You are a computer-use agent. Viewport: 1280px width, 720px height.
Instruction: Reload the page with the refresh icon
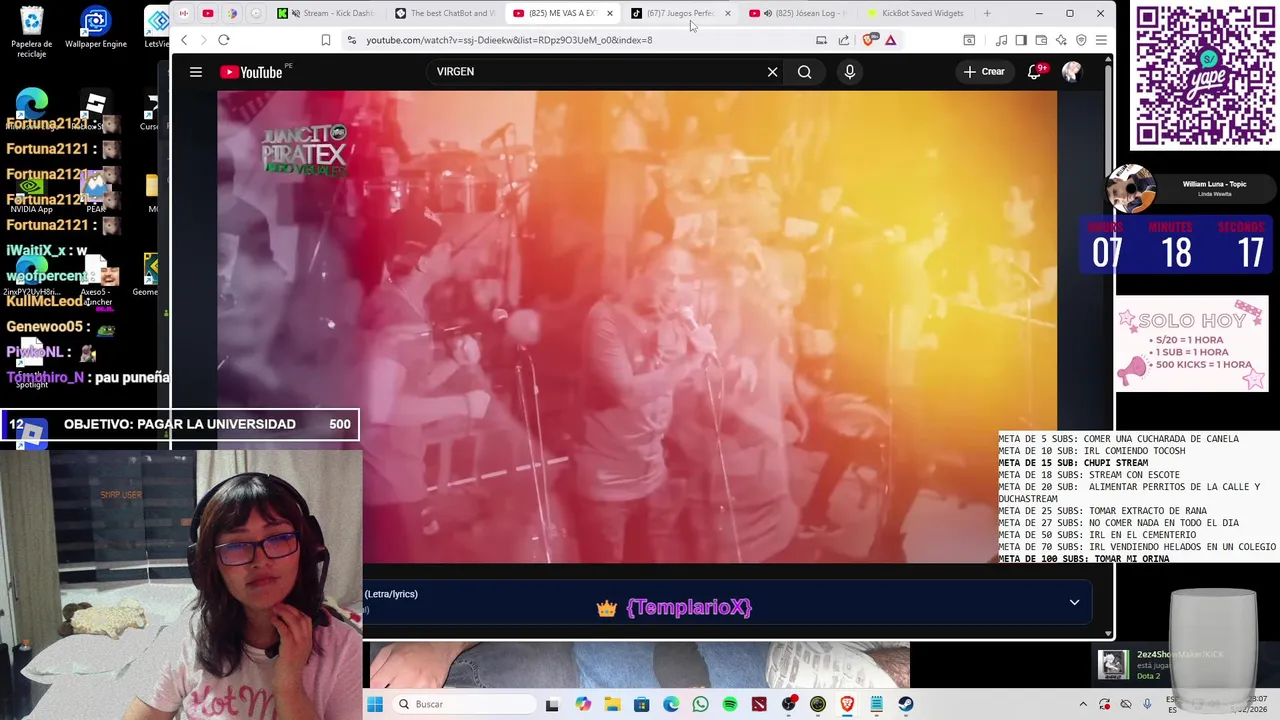point(224,40)
